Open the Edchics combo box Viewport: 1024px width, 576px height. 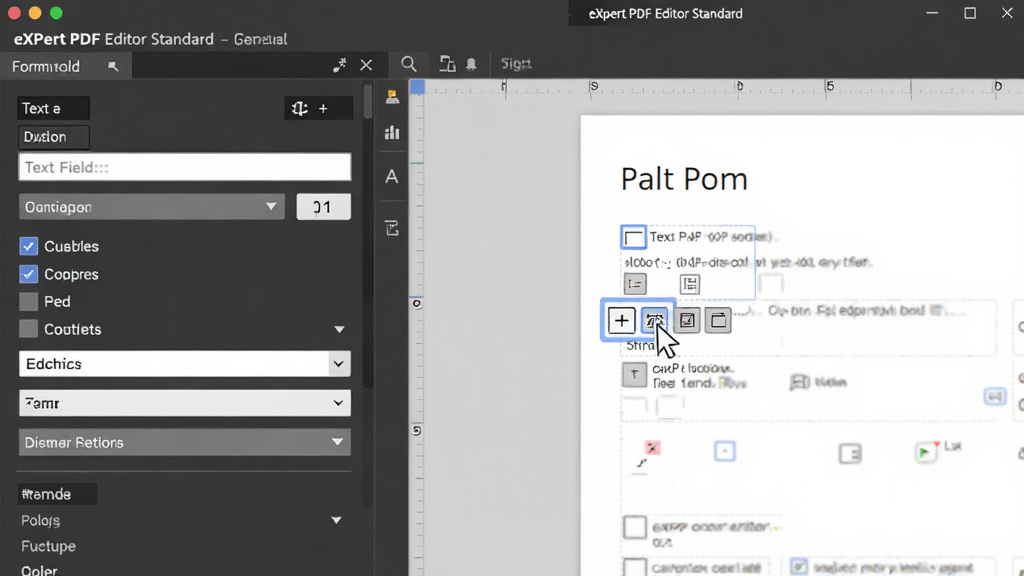click(185, 364)
